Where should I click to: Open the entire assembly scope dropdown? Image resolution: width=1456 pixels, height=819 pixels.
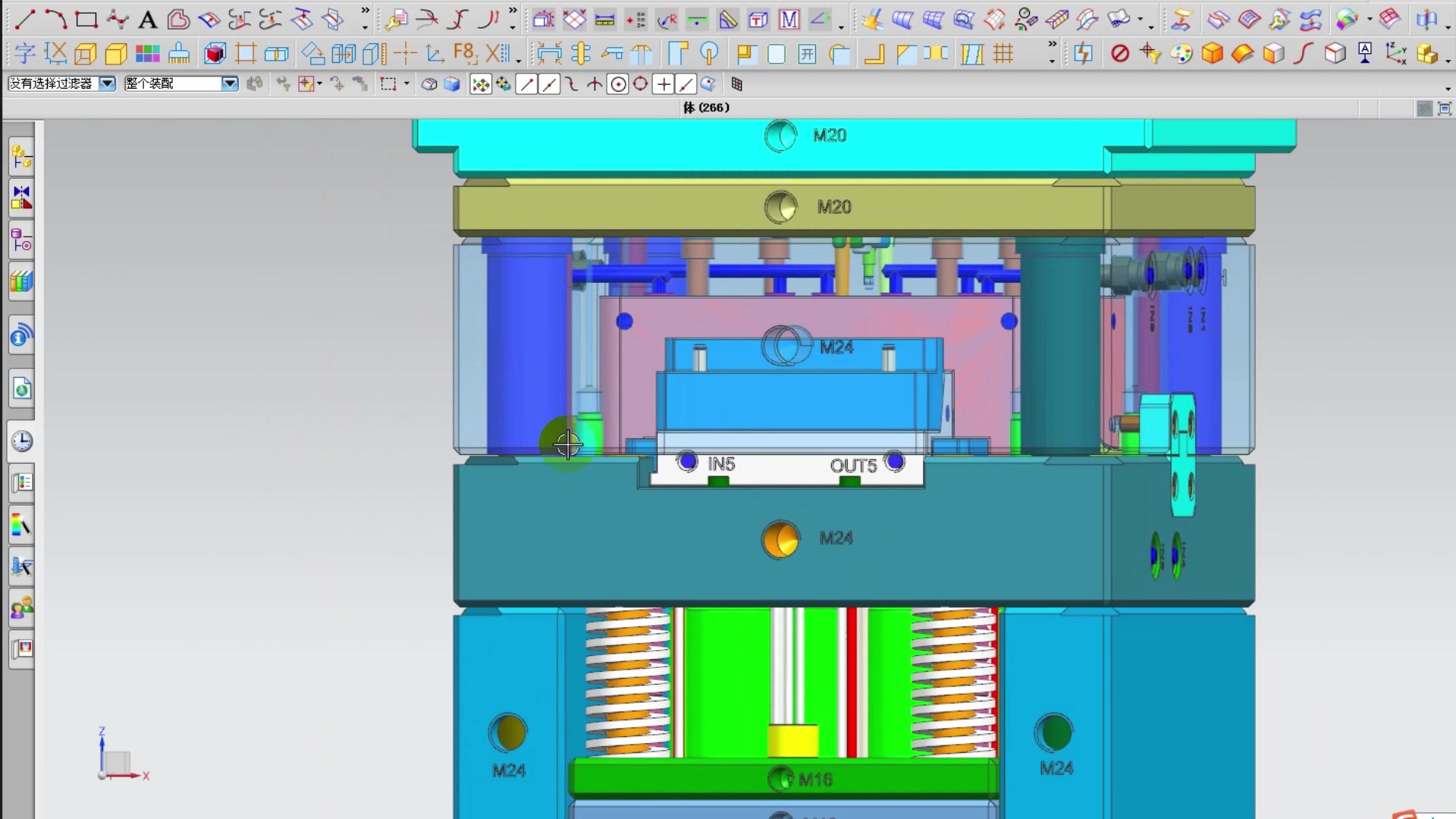(229, 83)
